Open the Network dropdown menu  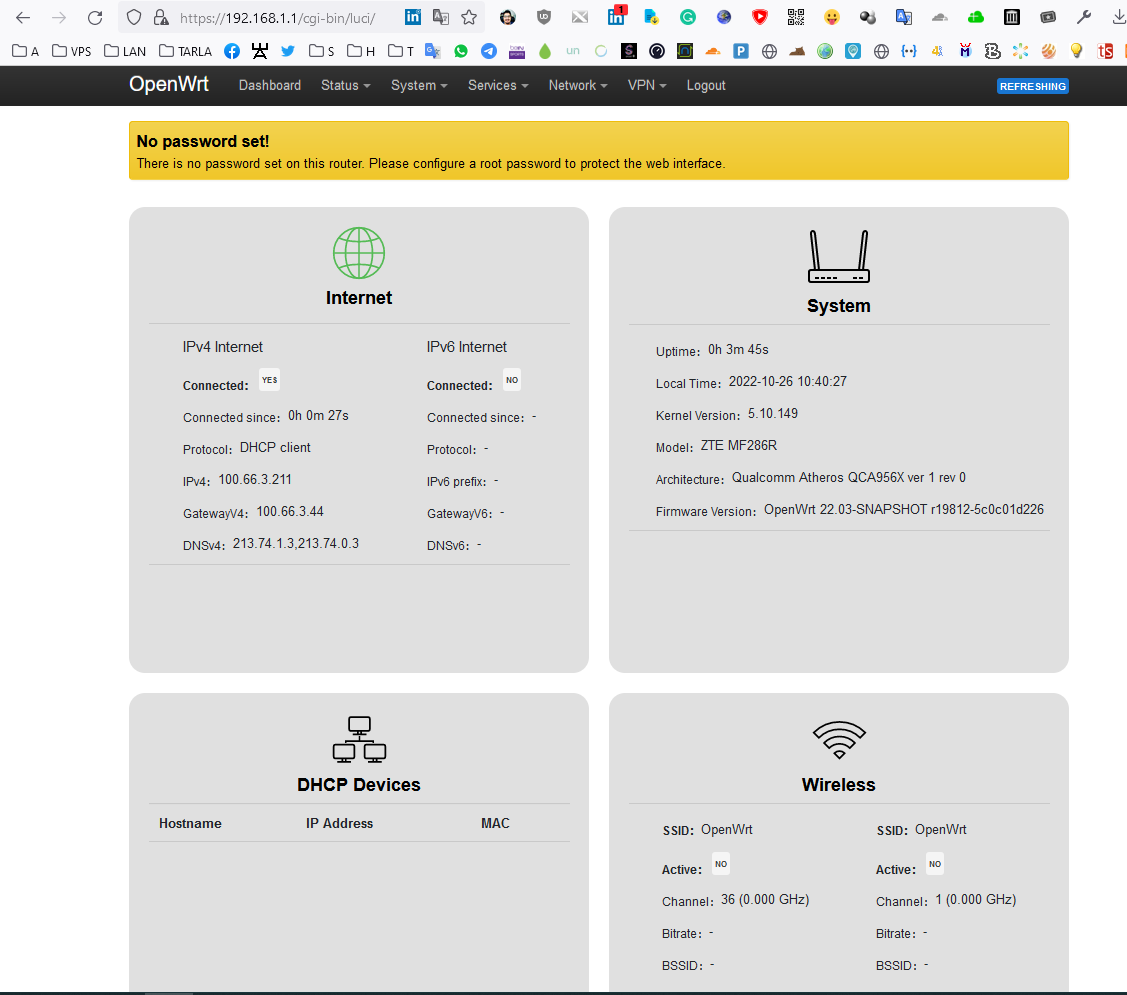tap(578, 86)
